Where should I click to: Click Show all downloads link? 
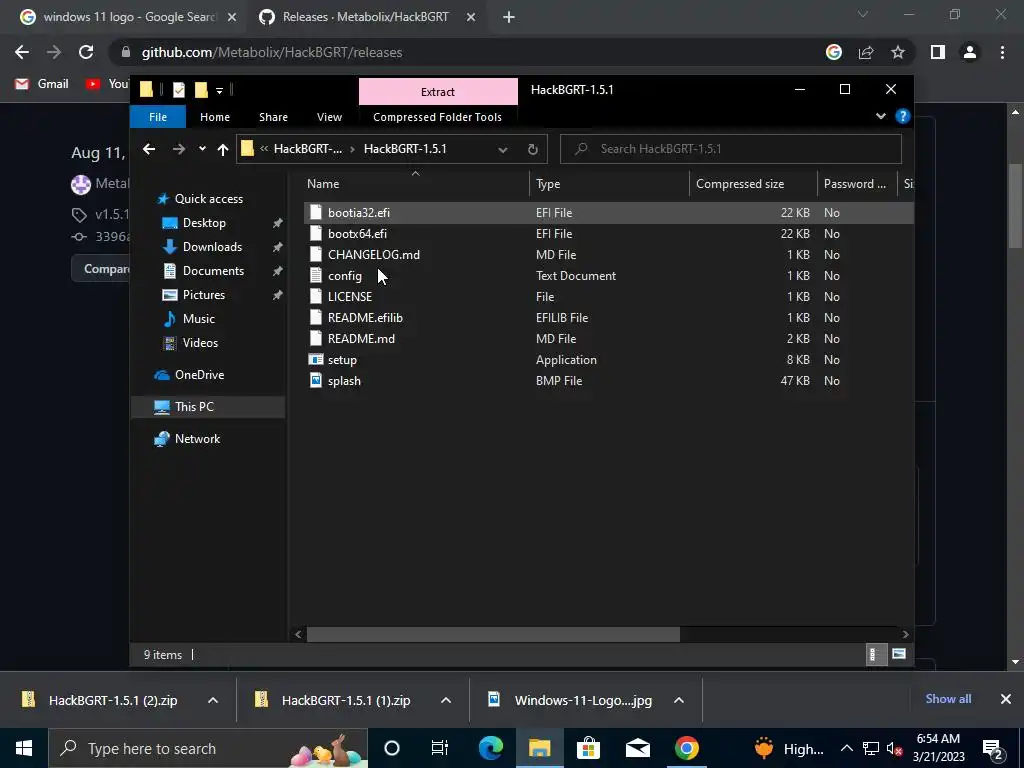[x=948, y=699]
